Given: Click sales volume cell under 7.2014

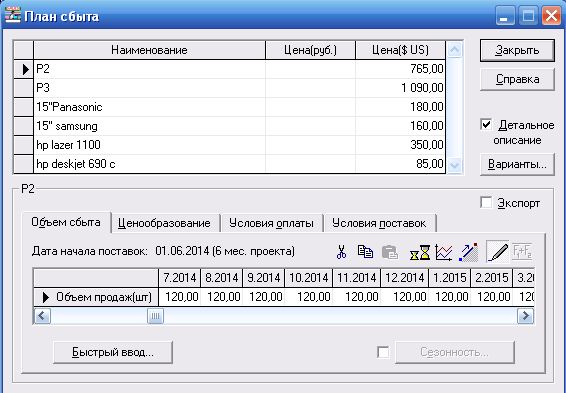Looking at the screenshot, I should (x=179, y=297).
